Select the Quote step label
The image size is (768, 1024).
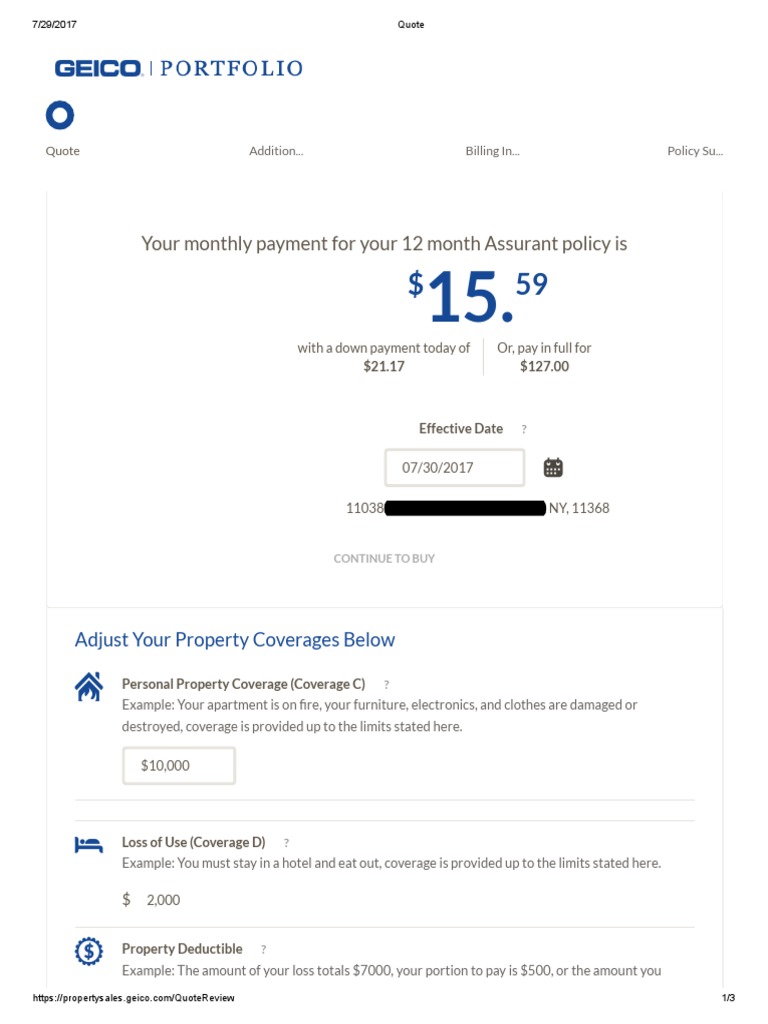click(63, 151)
